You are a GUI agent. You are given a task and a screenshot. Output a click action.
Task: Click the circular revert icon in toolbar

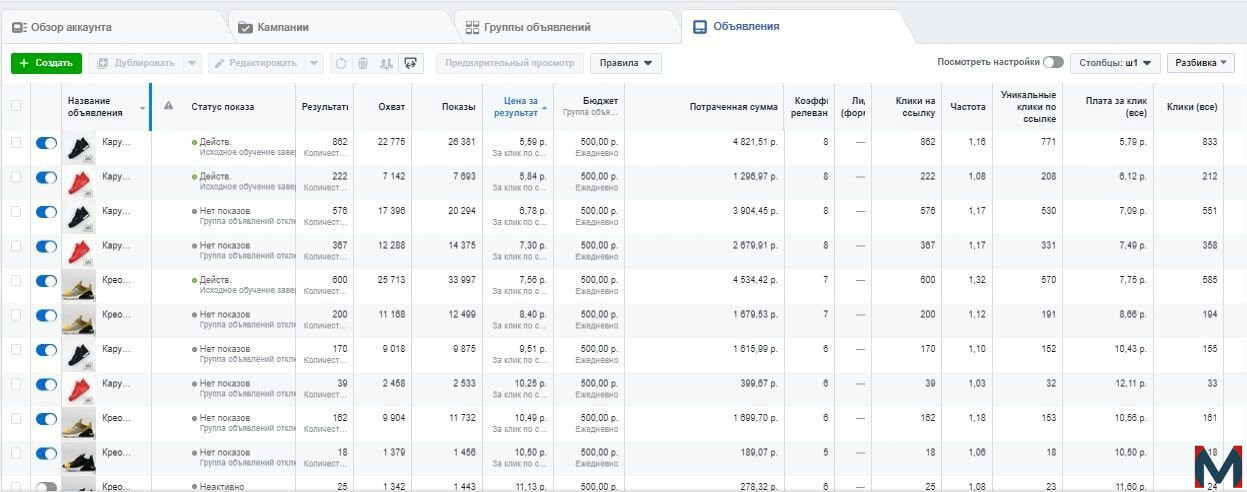(340, 63)
